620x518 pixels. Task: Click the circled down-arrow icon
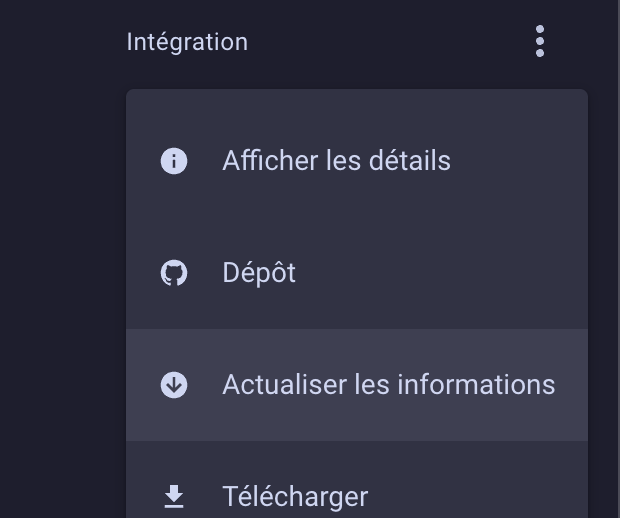(x=174, y=385)
